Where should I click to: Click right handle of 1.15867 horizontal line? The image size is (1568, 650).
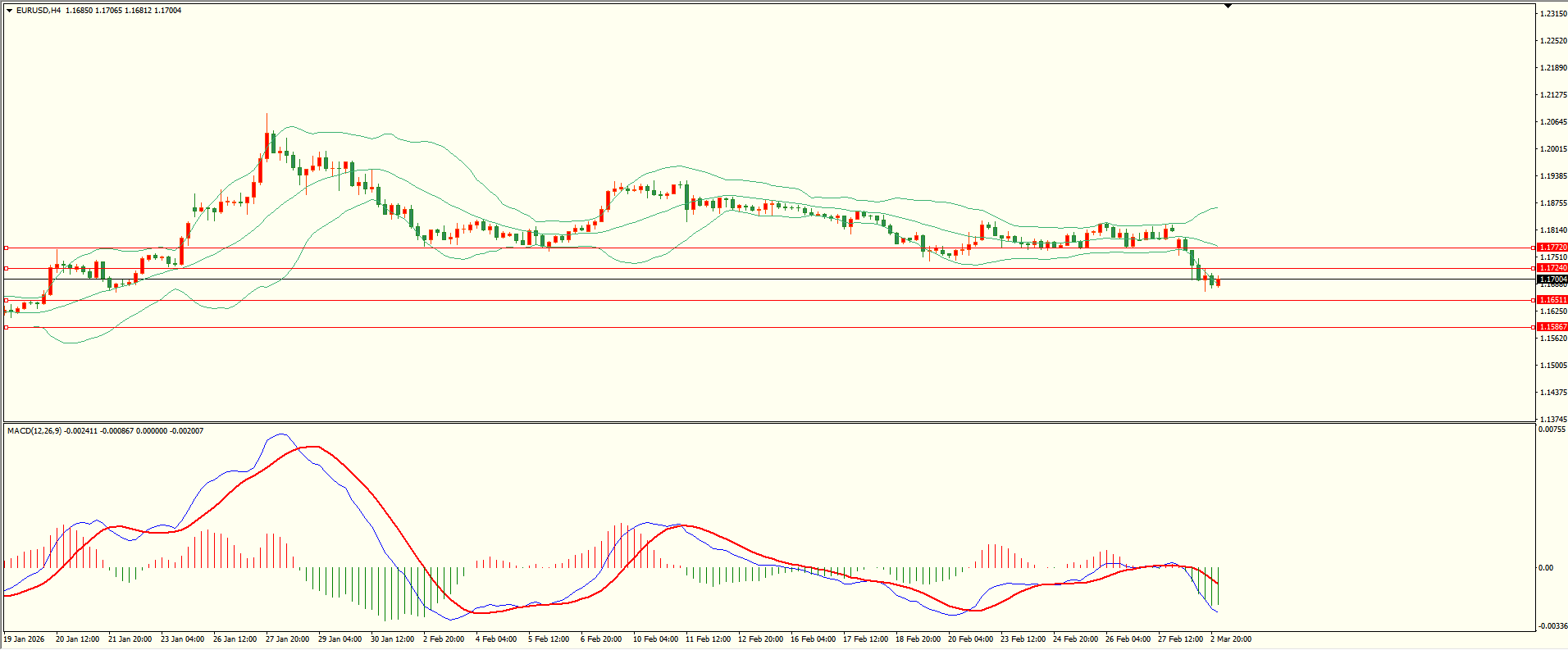[1534, 327]
